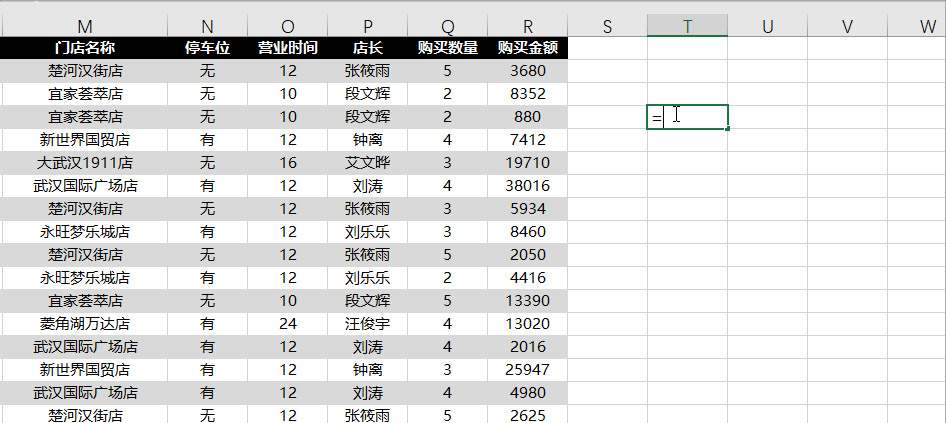Select column header O
Image resolution: width=946 pixels, height=423 pixels.
coord(288,26)
